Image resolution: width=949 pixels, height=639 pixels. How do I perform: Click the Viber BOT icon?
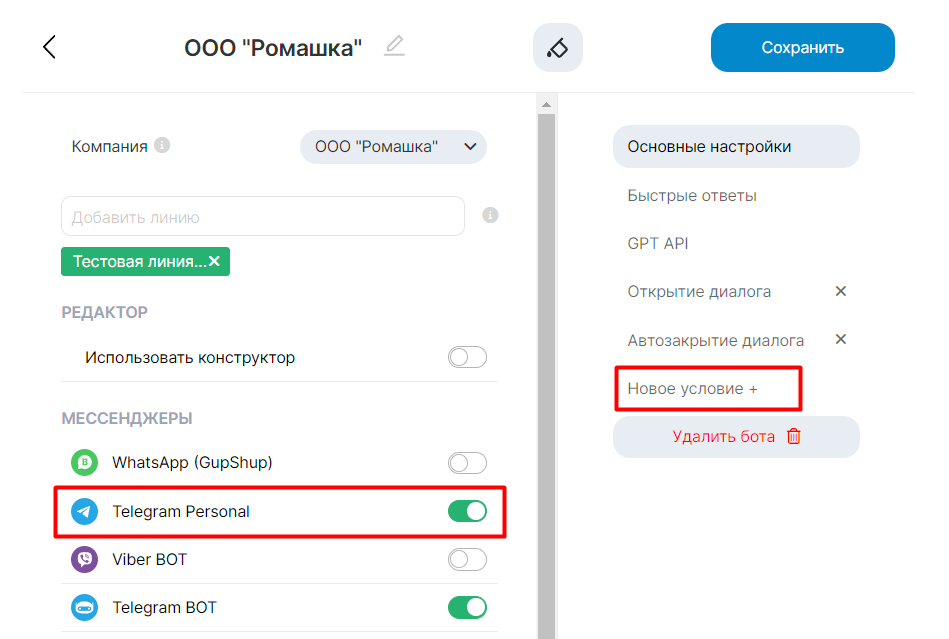tap(85, 559)
